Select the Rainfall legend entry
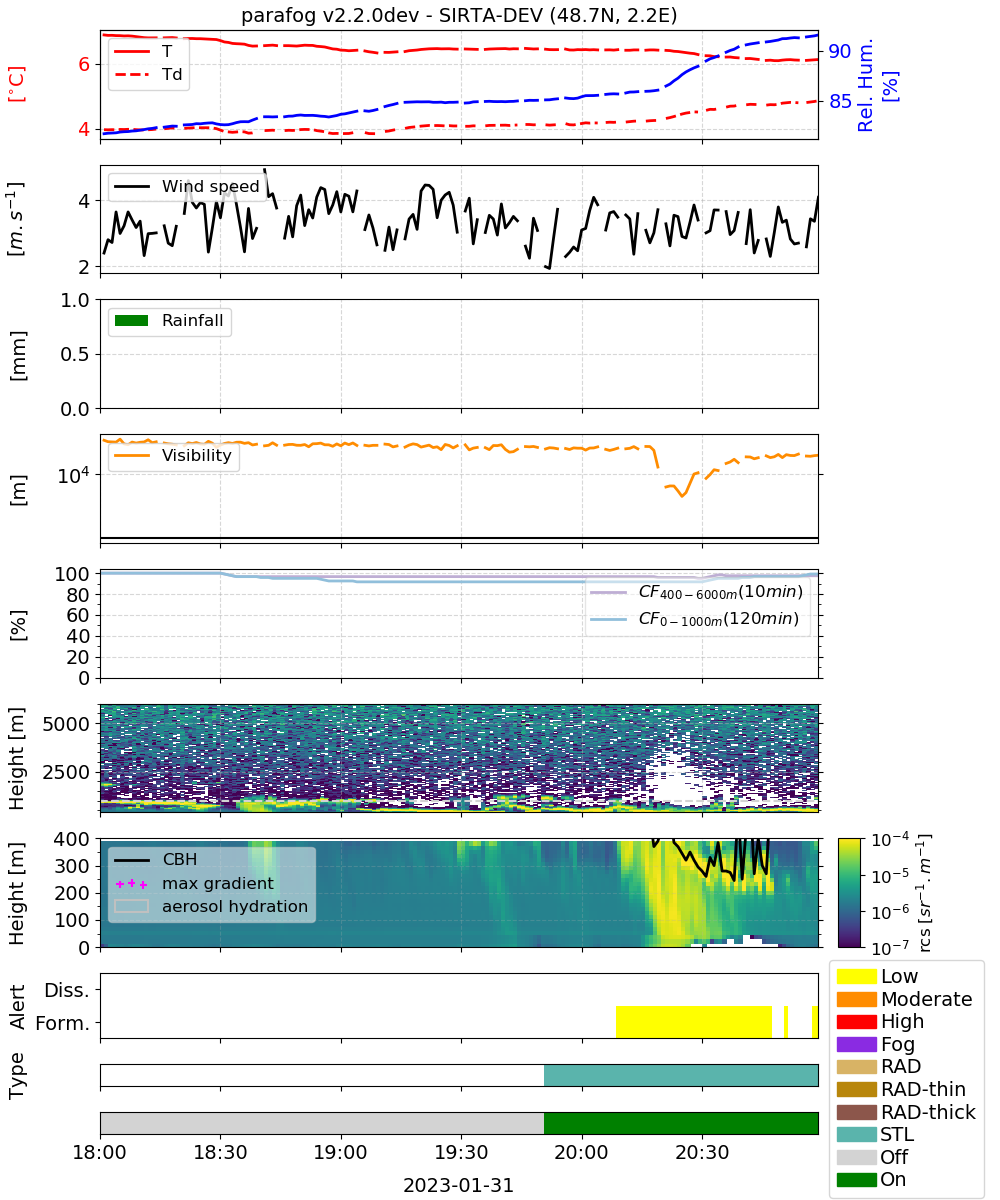The width and height of the screenshot is (1000, 1200). [171, 321]
